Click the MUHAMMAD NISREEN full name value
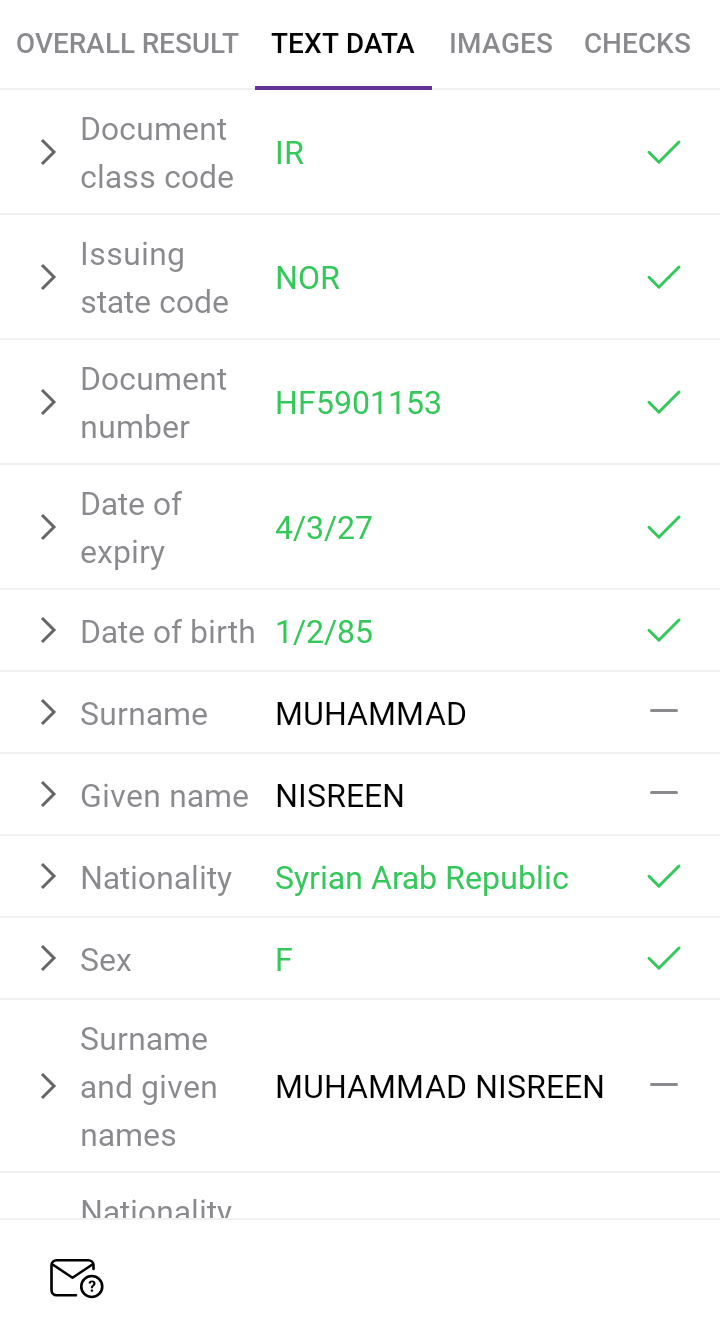 (x=440, y=1087)
